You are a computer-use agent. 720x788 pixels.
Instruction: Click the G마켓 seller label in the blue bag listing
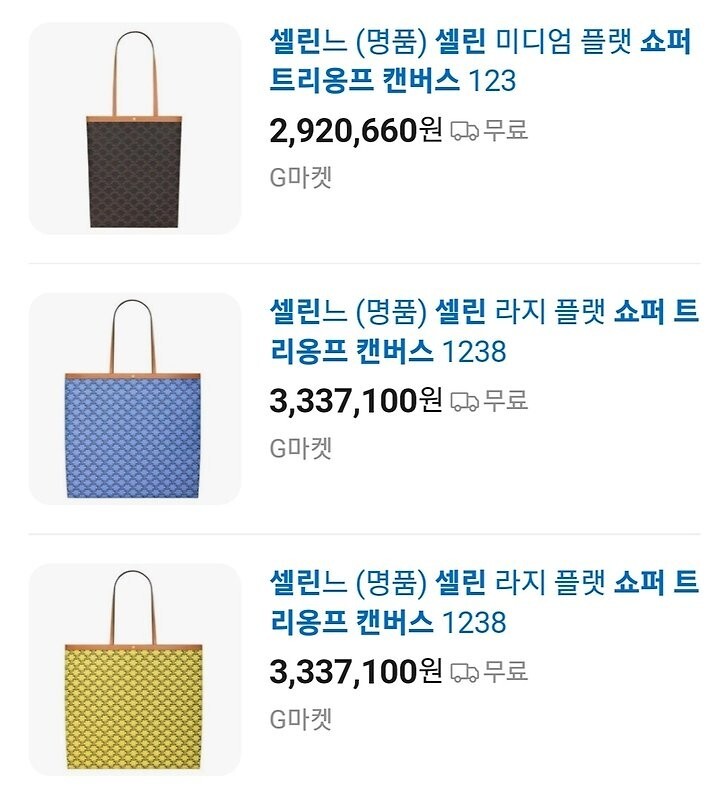click(x=301, y=449)
